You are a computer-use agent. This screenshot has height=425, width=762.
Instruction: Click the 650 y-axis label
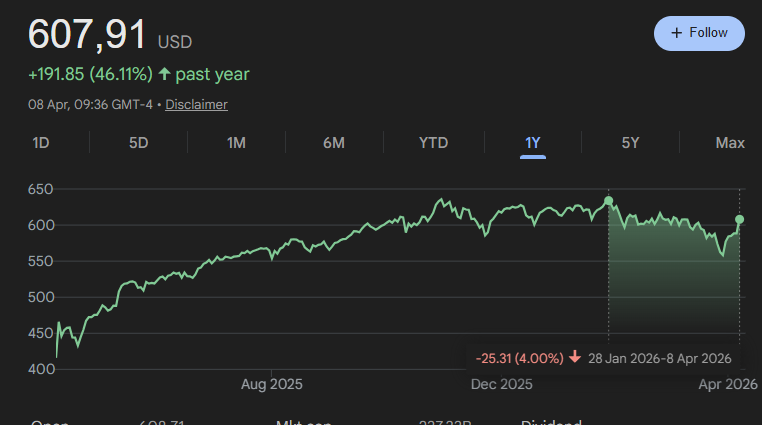click(40, 189)
